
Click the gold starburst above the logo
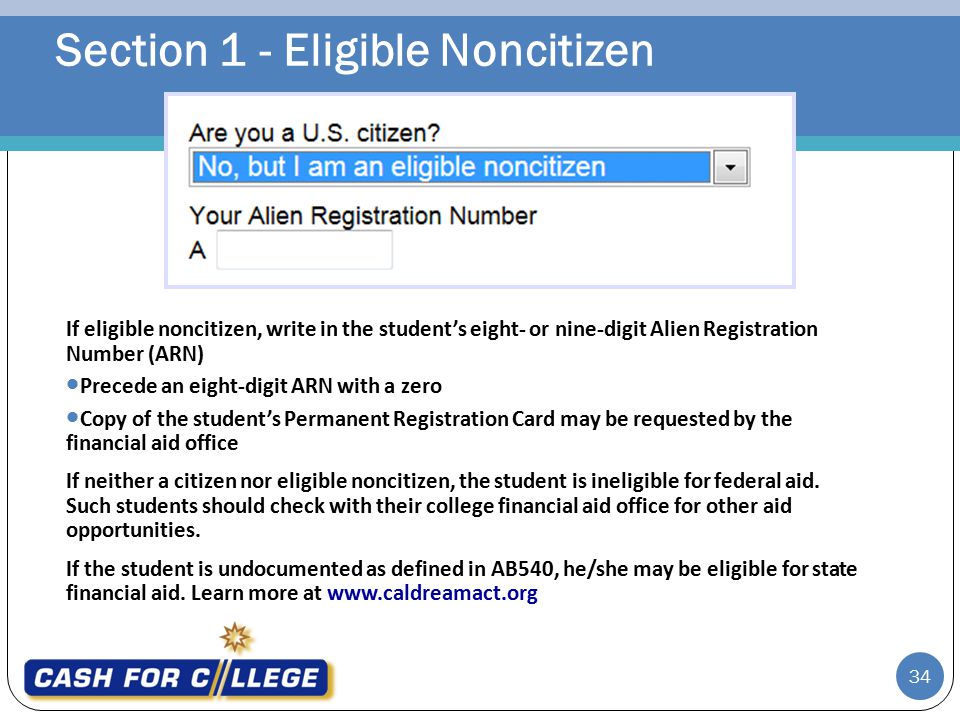tap(236, 637)
